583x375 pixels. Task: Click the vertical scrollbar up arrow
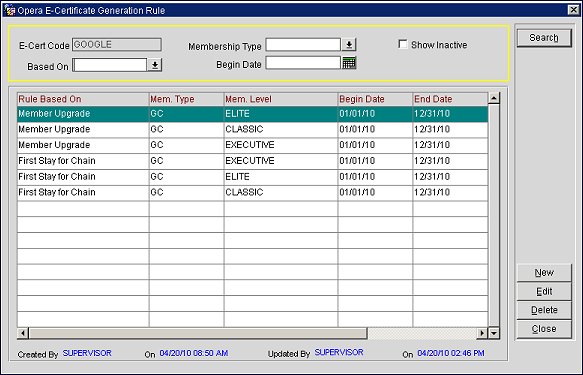pos(494,98)
